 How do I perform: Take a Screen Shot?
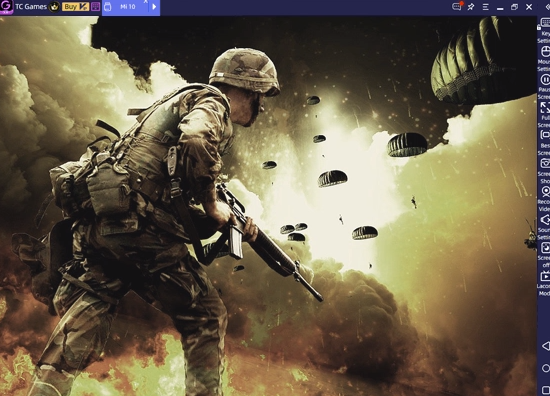tap(545, 170)
